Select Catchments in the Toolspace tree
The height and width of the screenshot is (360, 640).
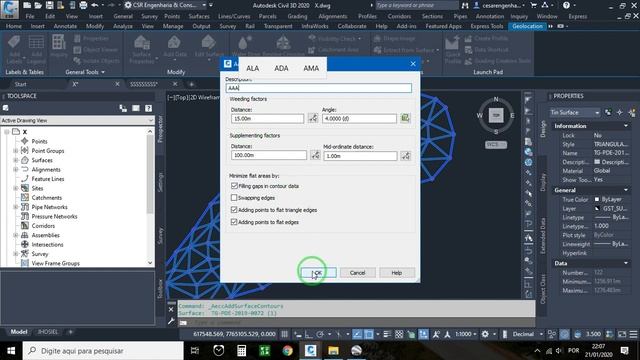(47, 198)
